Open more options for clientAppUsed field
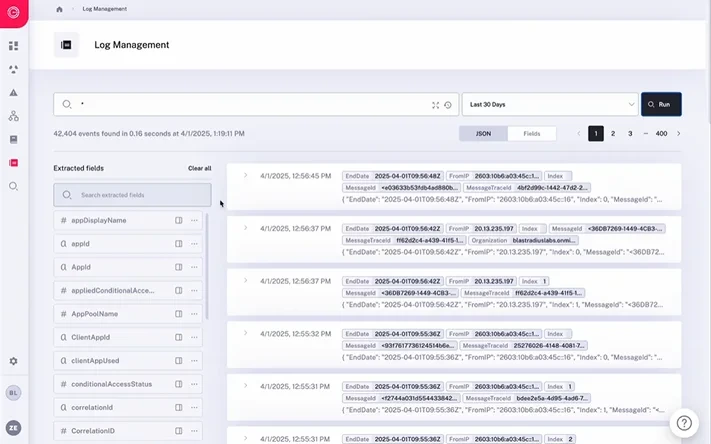Image resolution: width=711 pixels, height=444 pixels. point(194,361)
